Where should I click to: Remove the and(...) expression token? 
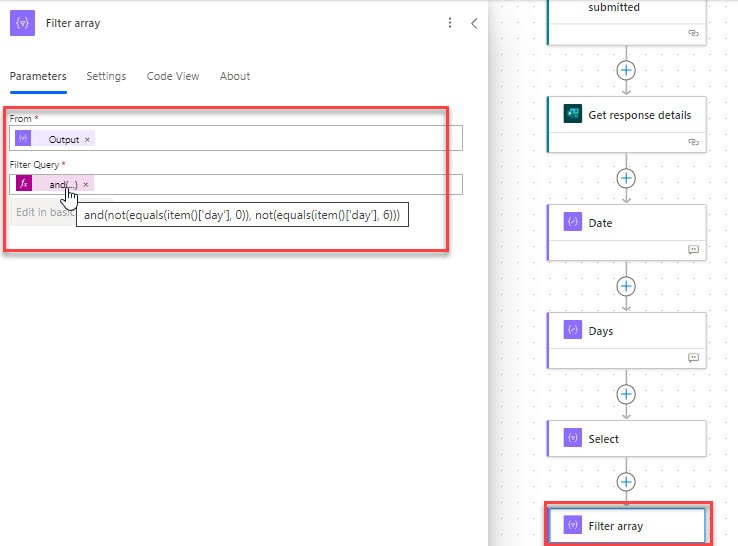(86, 185)
